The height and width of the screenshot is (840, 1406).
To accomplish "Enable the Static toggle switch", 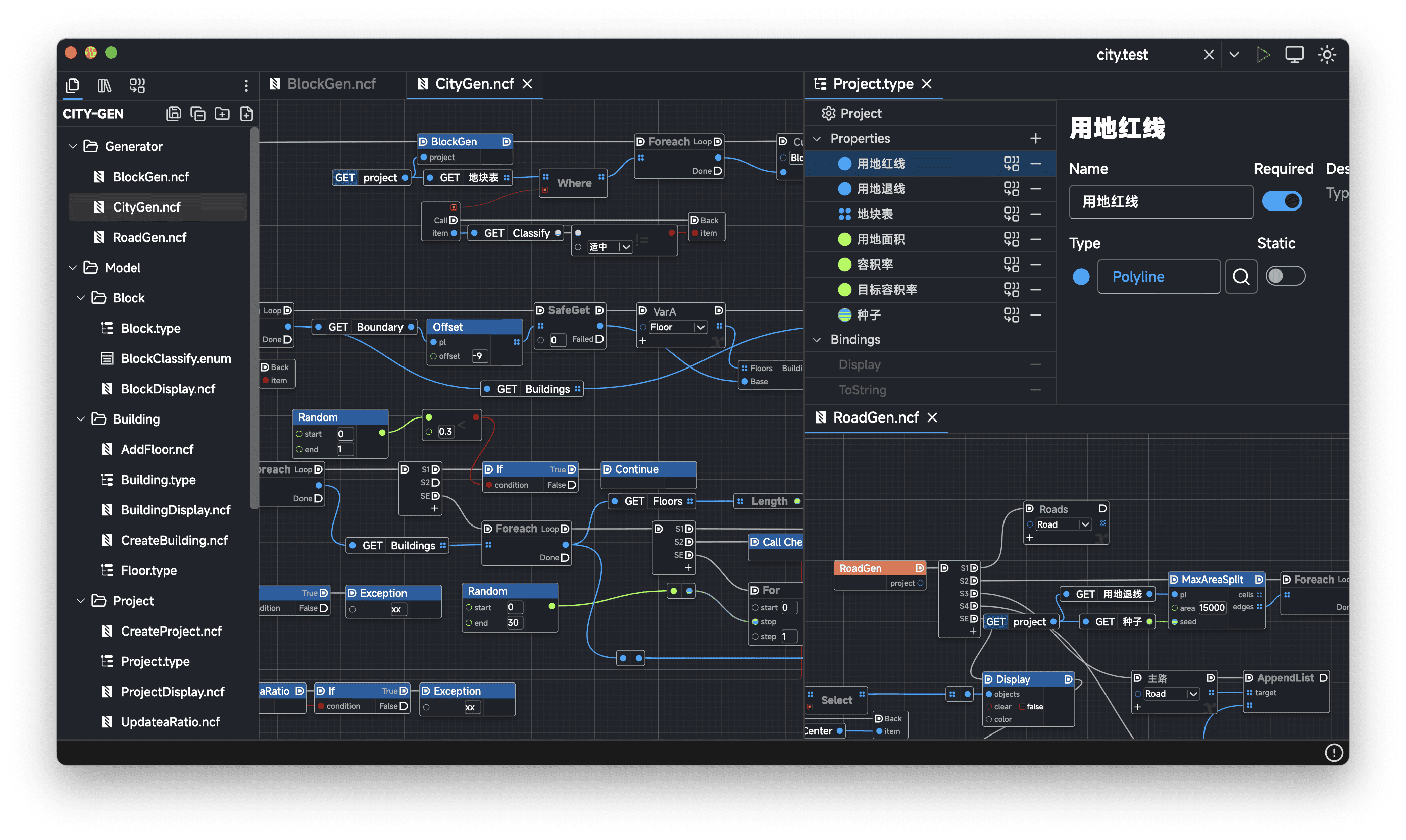I will (1285, 276).
